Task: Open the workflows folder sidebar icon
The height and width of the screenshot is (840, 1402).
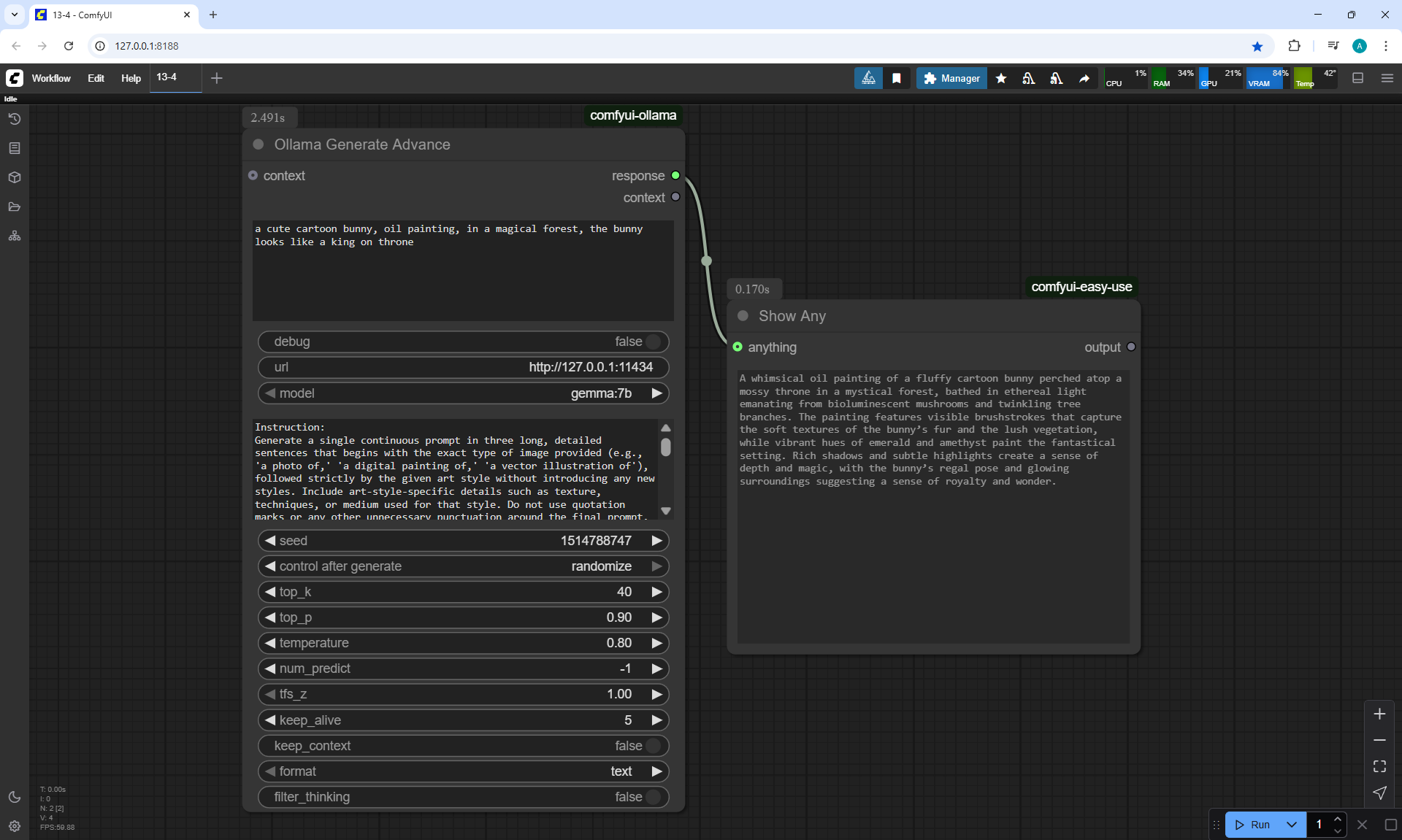Action: point(15,207)
